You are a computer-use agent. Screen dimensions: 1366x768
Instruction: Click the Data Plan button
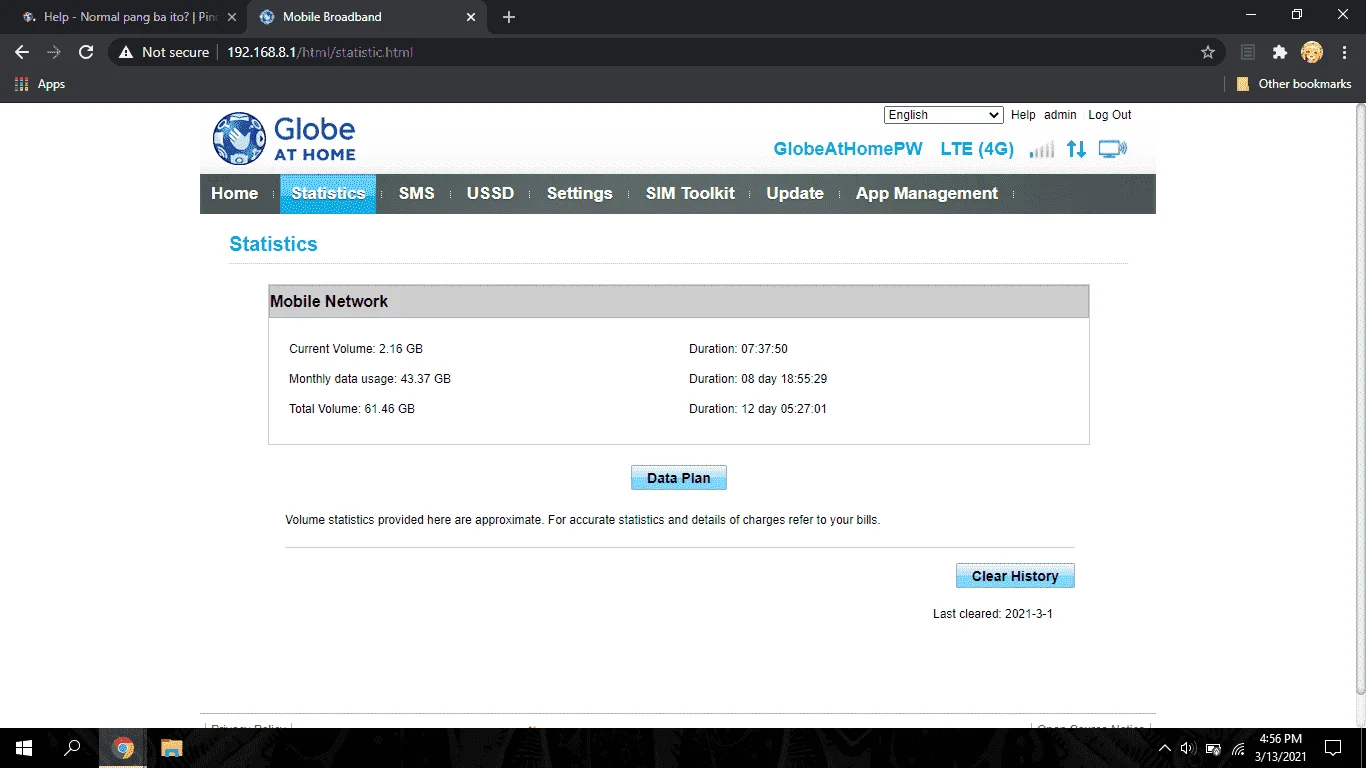(x=679, y=478)
